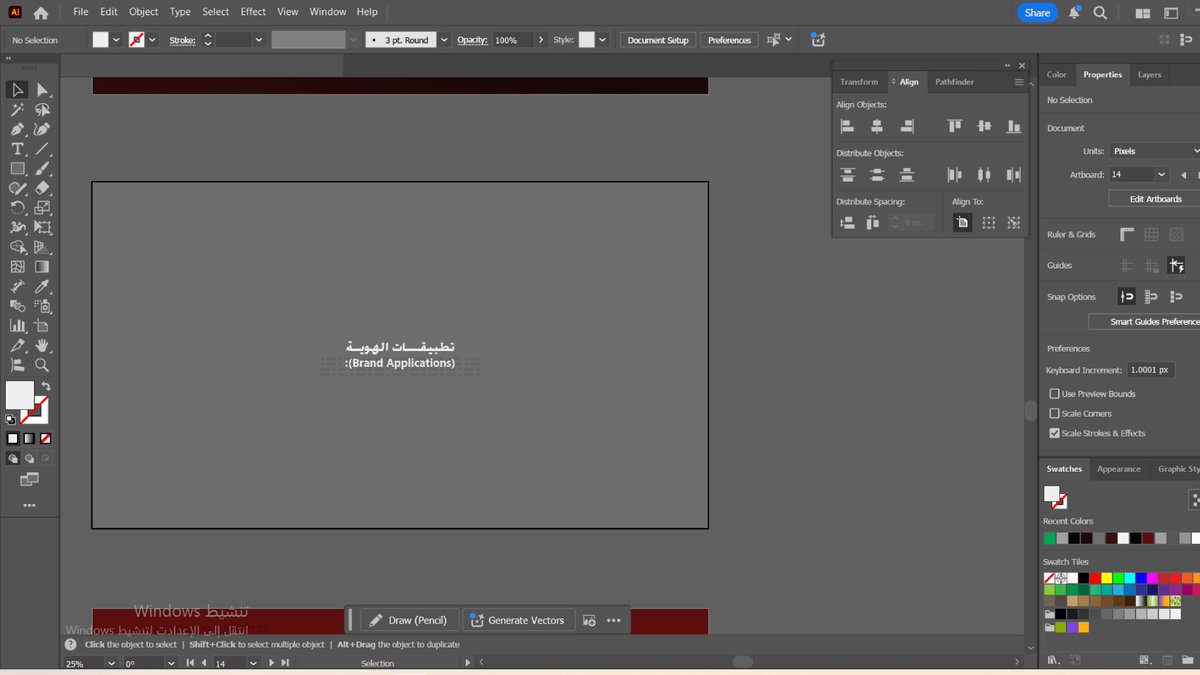Switch to the Pathfinder tab
The width and height of the screenshot is (1200, 675).
[x=954, y=82]
